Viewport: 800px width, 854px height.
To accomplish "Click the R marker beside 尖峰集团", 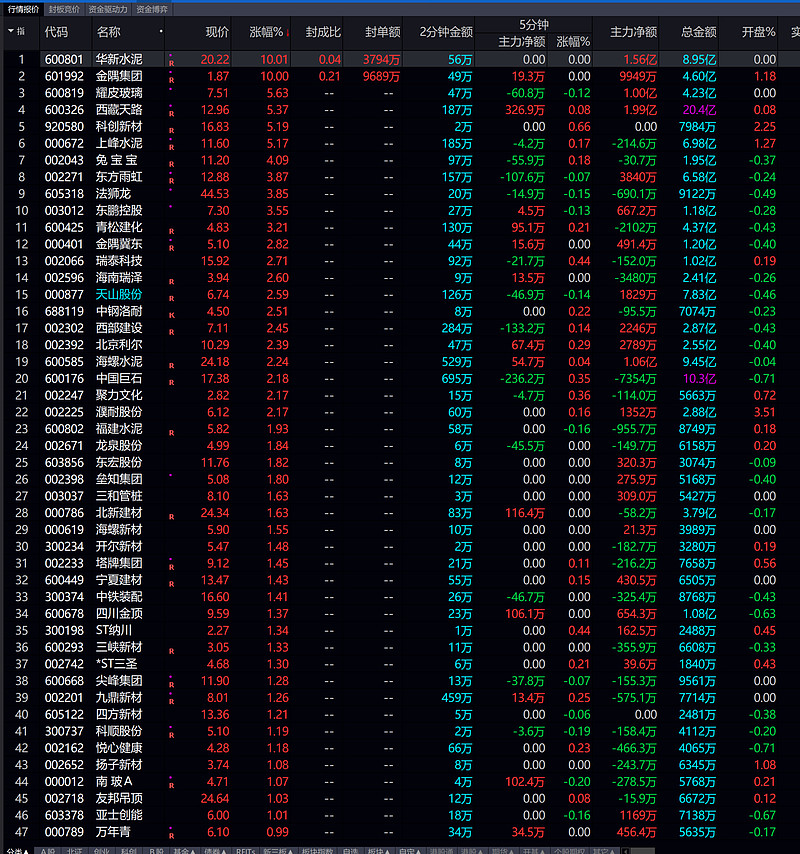I will point(172,685).
